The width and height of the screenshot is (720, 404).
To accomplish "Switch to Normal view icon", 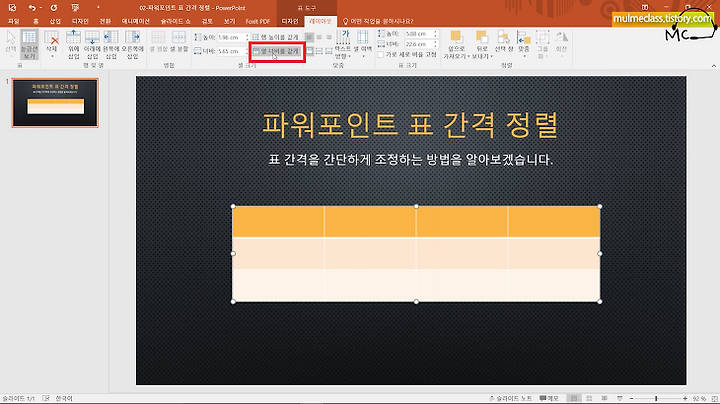I will click(574, 398).
